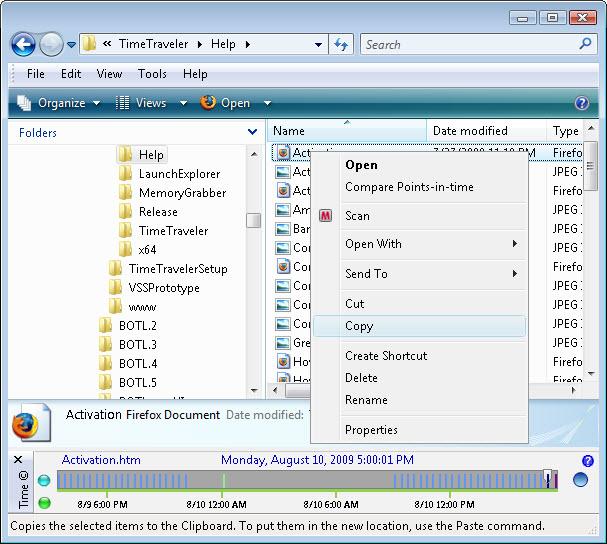This screenshot has height=544, width=607.
Task: Click the MemoryGrabber folder icon
Action: pos(125,192)
